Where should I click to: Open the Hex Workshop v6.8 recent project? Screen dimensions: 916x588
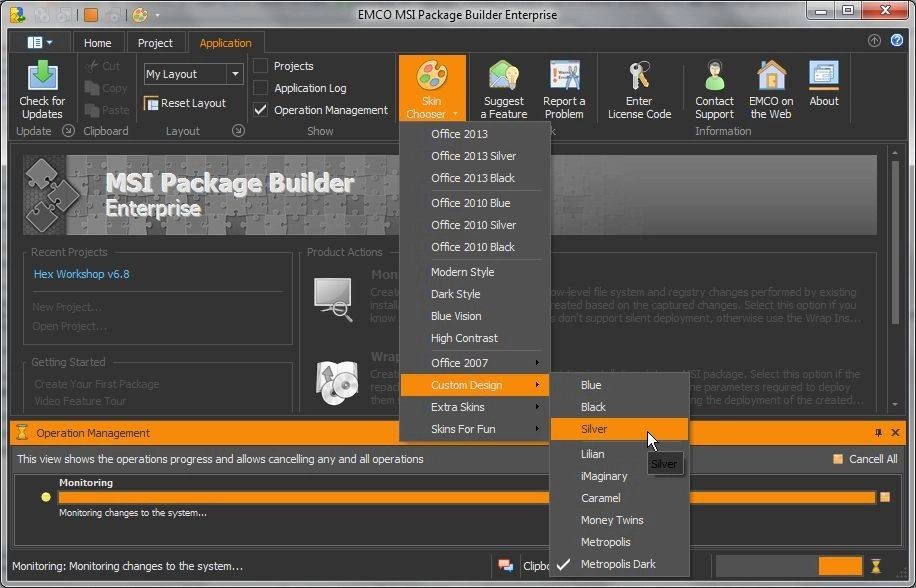82,274
